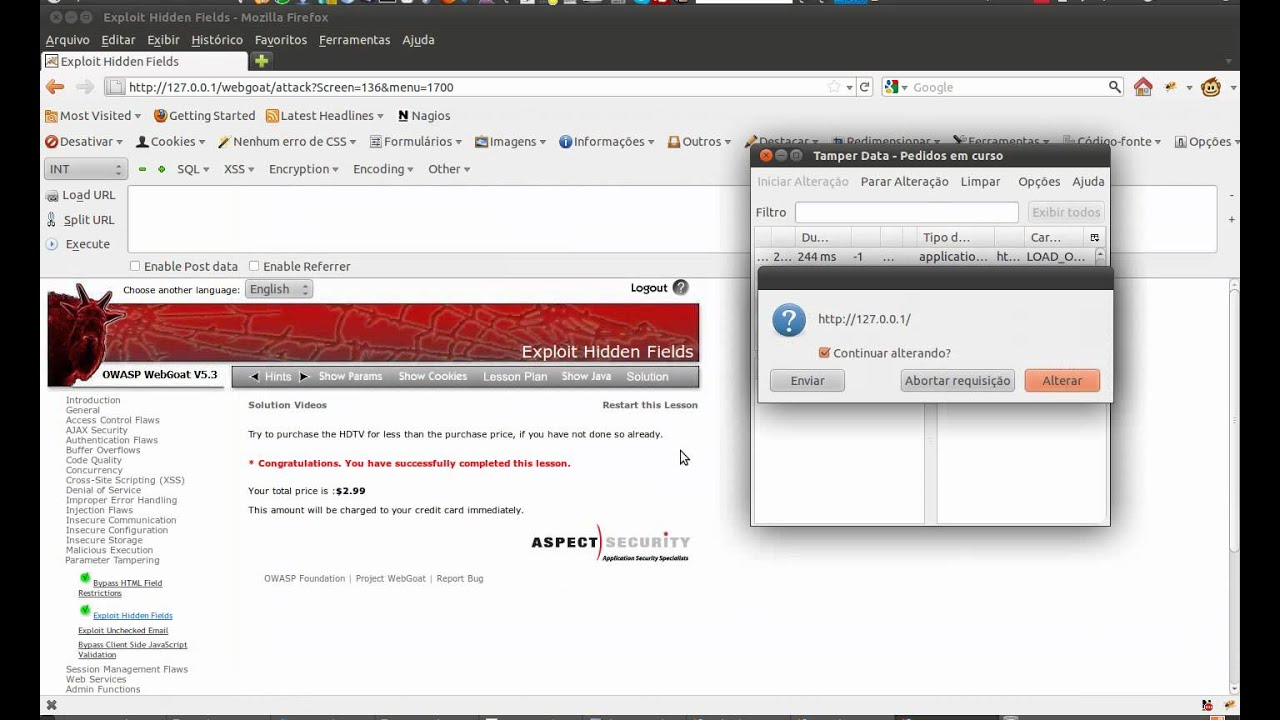The image size is (1280, 720).
Task: Click Restart this Lesson link
Action: pyautogui.click(x=650, y=405)
